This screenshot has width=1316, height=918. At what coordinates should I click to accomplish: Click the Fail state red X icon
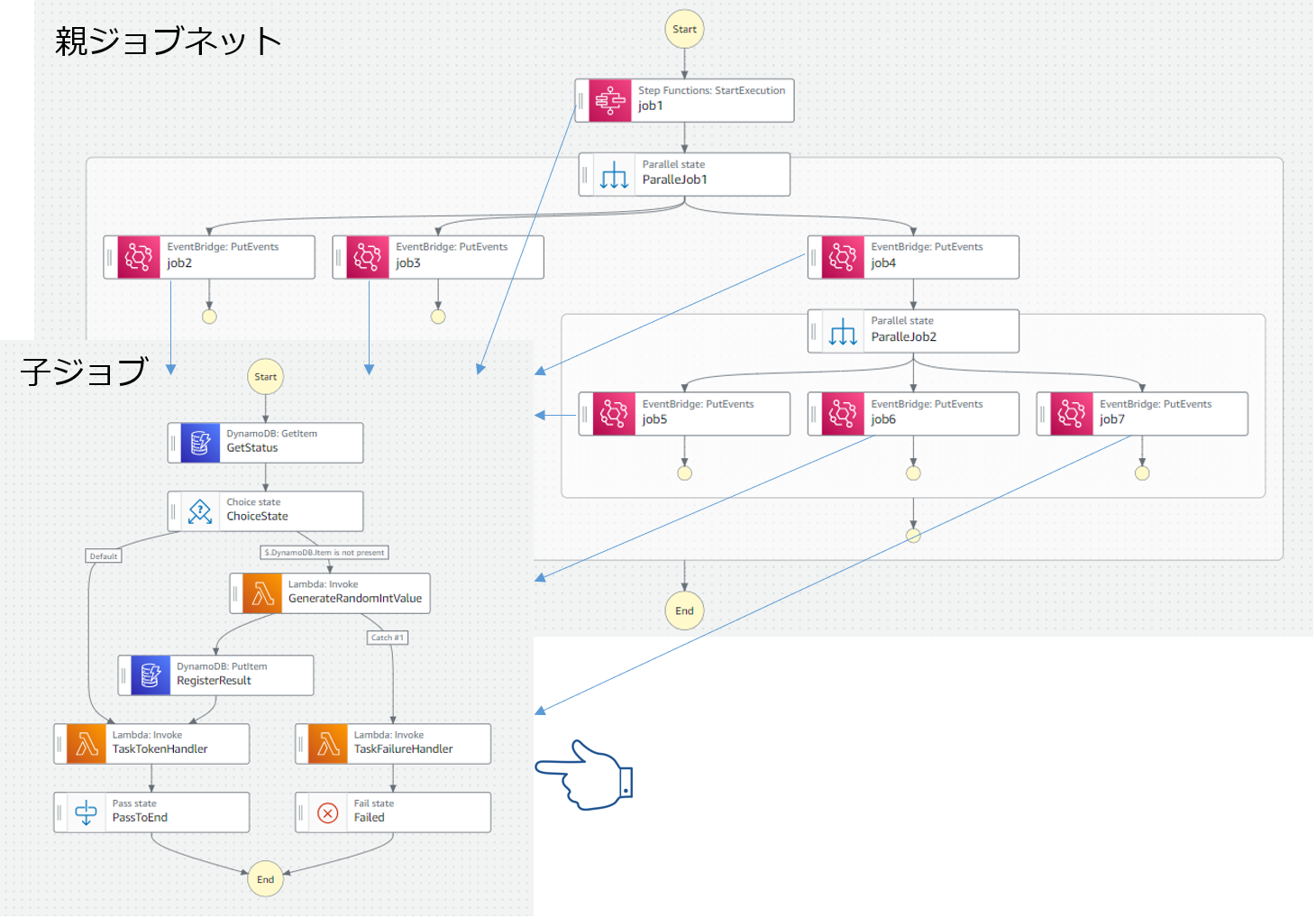tap(328, 812)
